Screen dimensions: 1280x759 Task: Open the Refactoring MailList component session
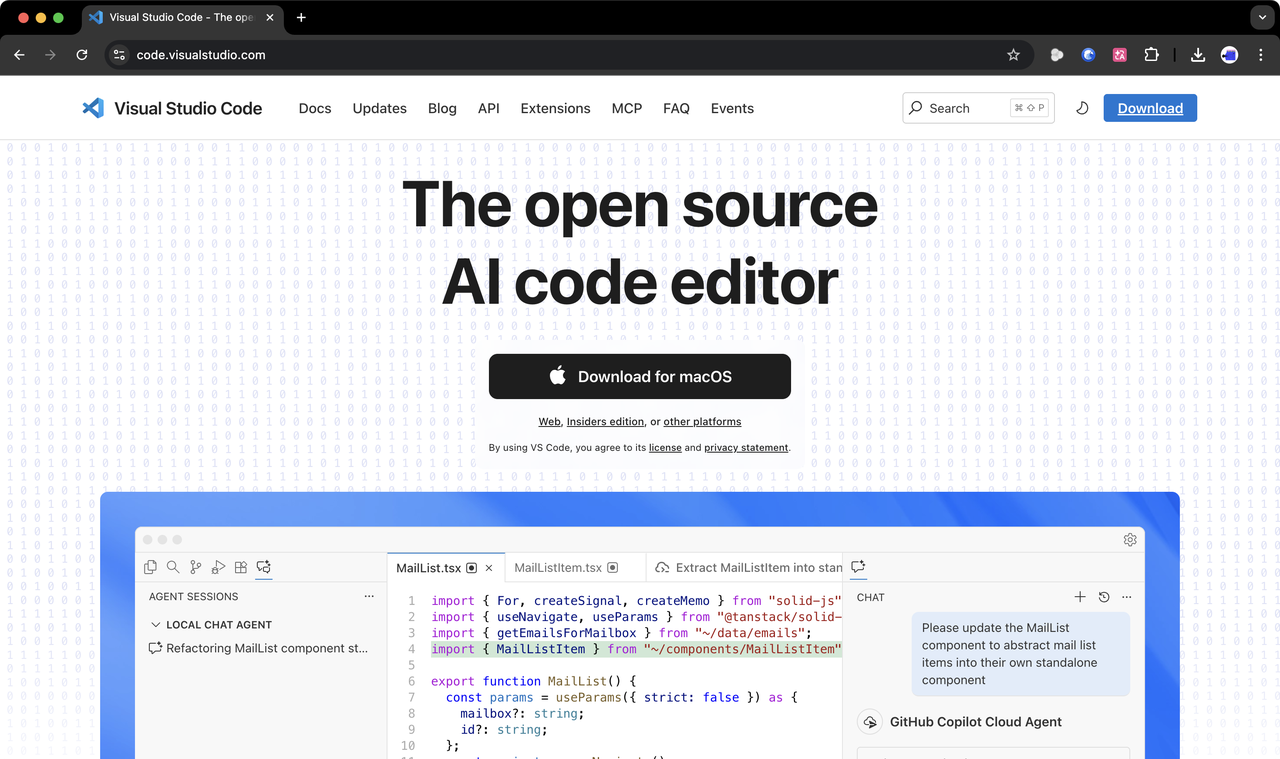259,648
